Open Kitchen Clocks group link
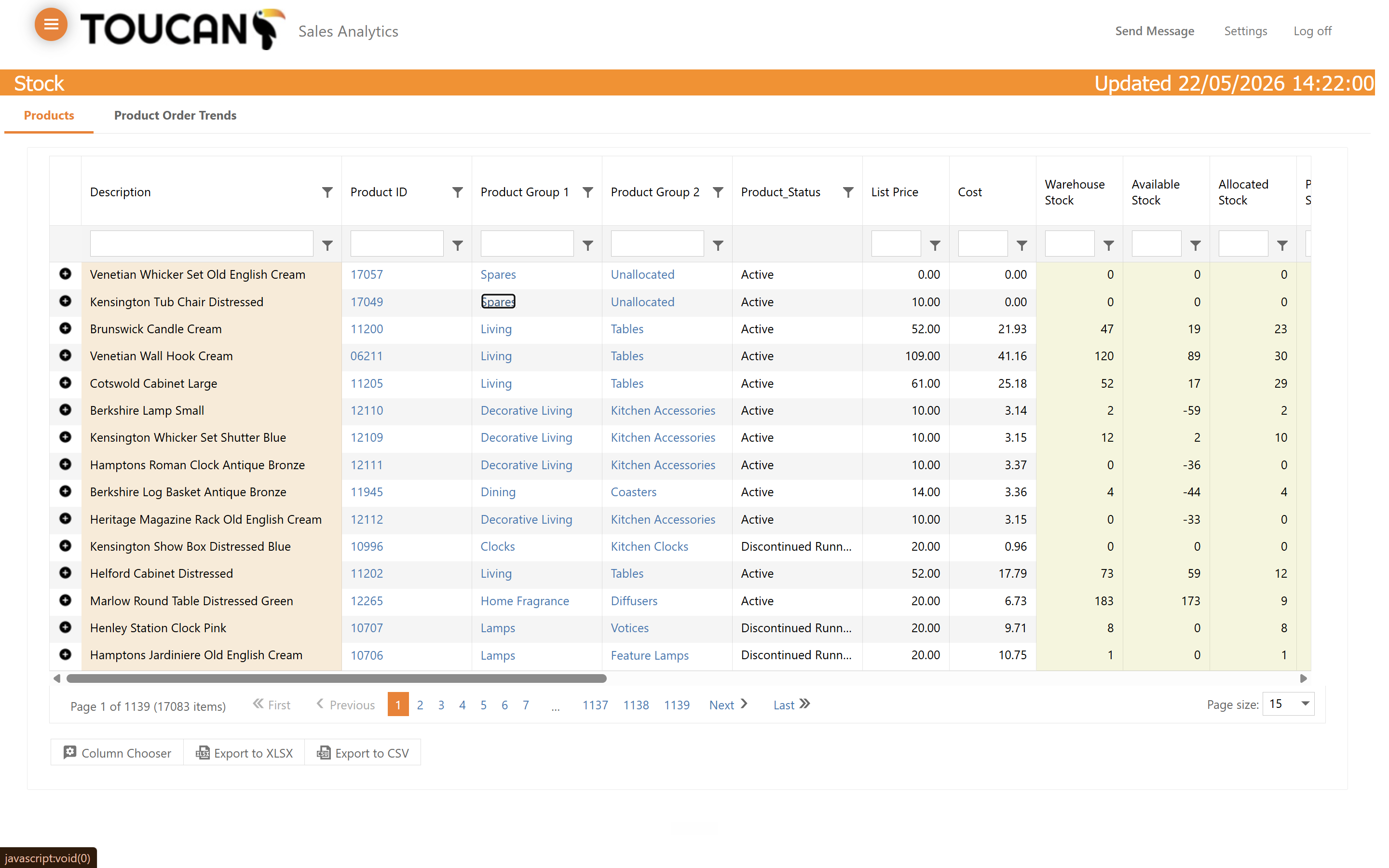The height and width of the screenshot is (868, 1389). [x=649, y=546]
